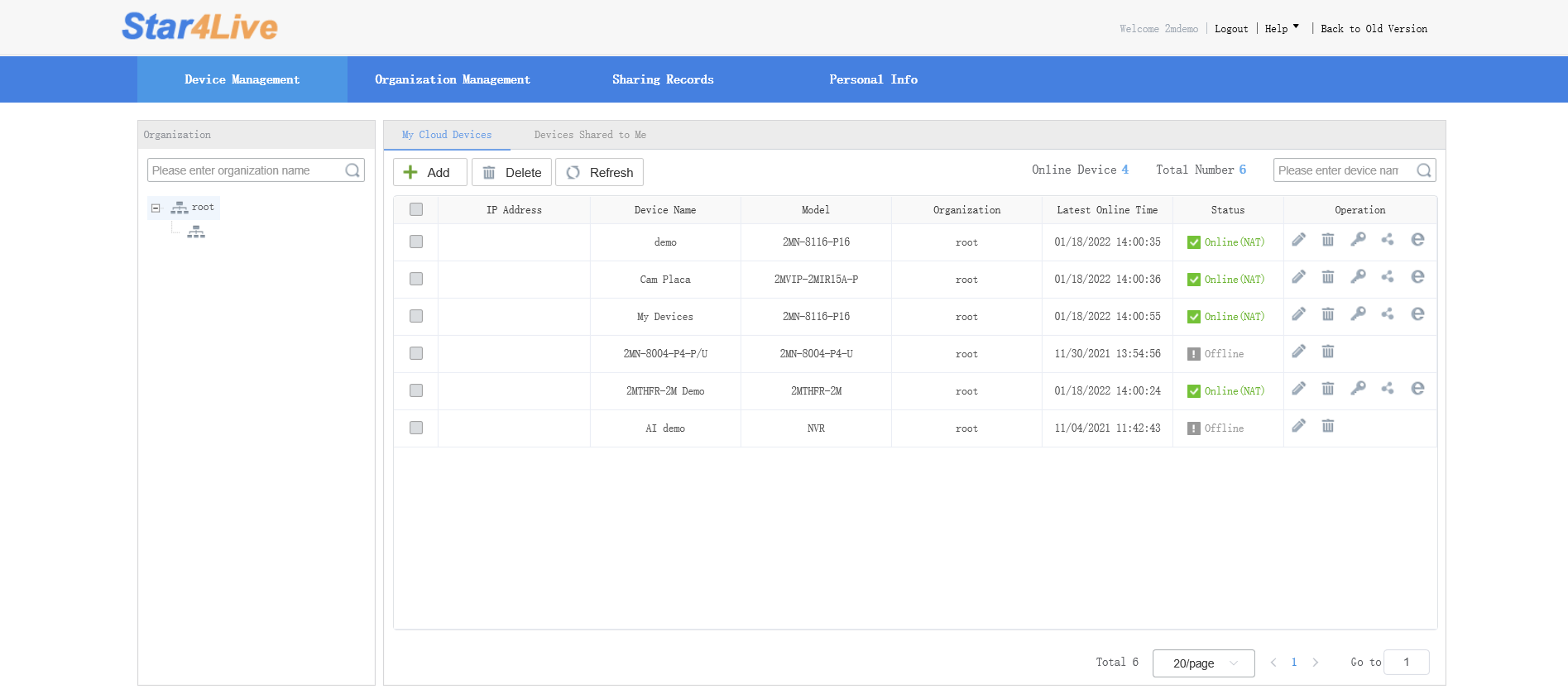Toggle the select-all checkbox in table header
The height and width of the screenshot is (694, 1568).
point(416,210)
